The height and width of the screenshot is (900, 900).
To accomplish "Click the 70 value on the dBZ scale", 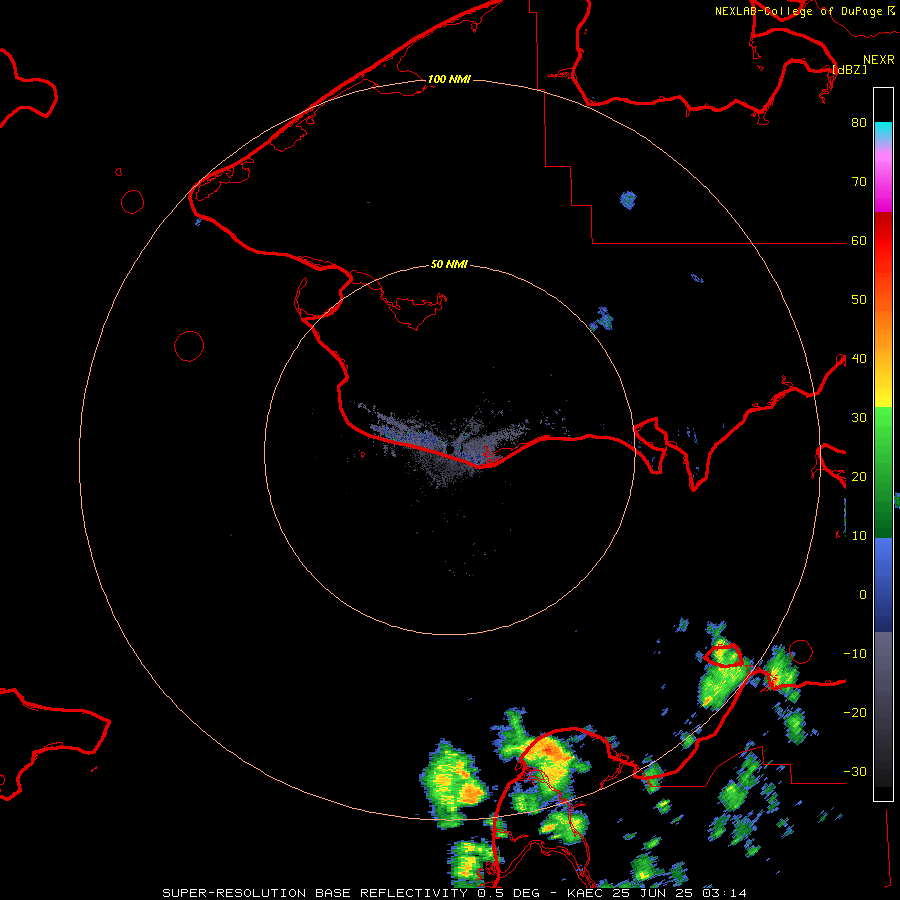I will [859, 181].
